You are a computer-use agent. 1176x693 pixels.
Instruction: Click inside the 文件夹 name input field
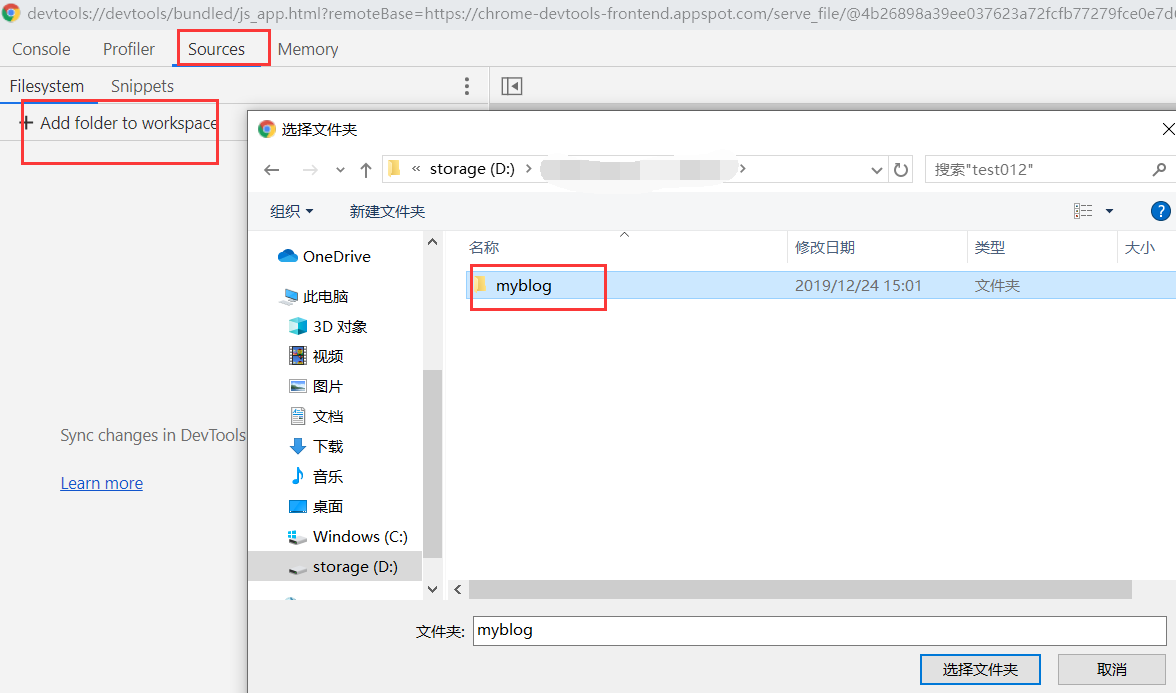click(x=700, y=630)
